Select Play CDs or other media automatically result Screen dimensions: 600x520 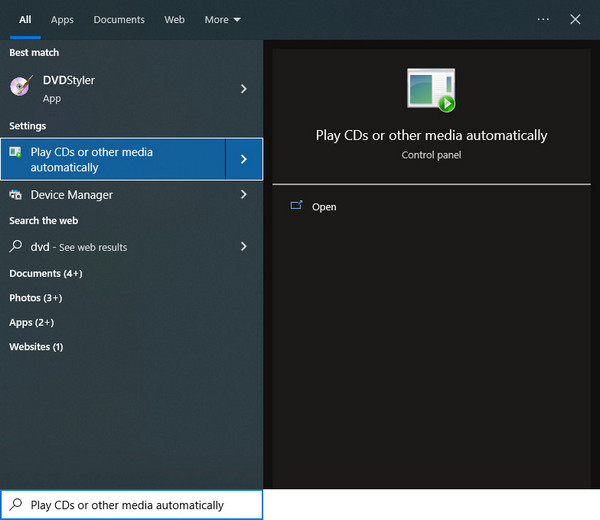point(113,159)
